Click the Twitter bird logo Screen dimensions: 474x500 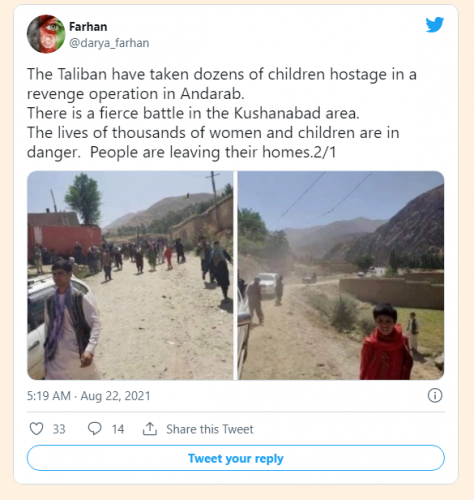pyautogui.click(x=435, y=25)
